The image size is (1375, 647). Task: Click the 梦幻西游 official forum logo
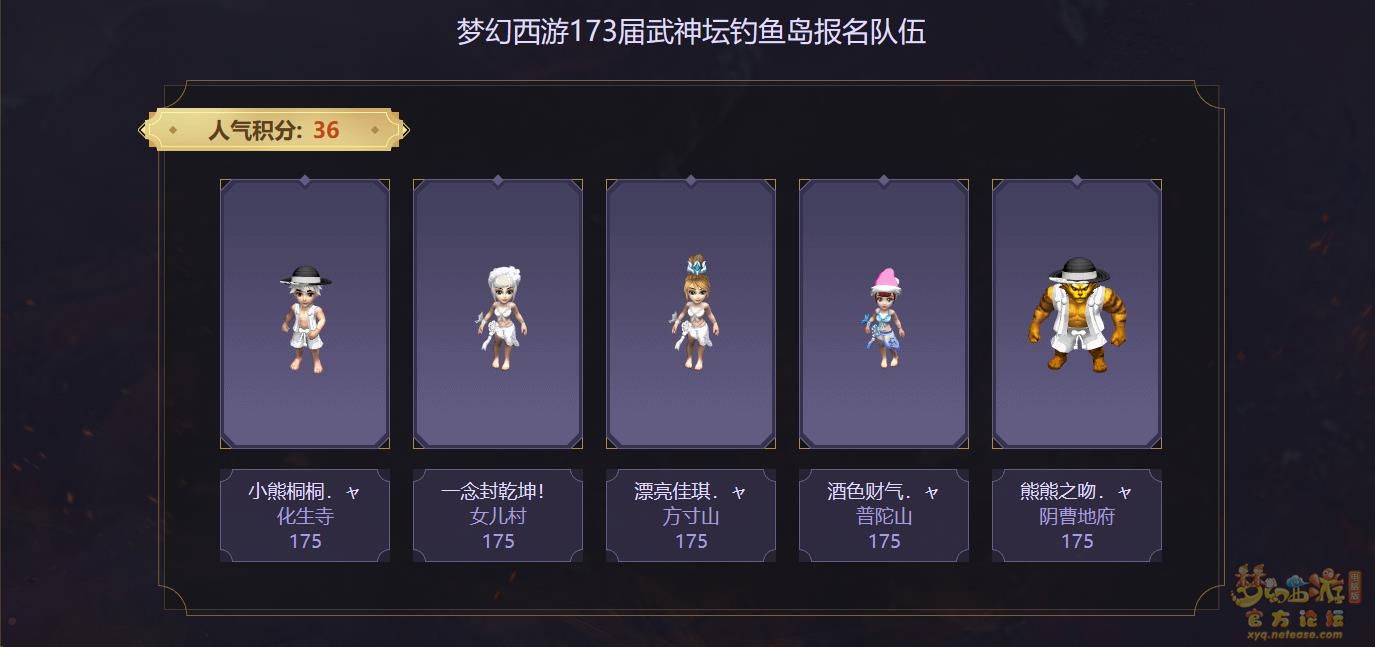[x=1290, y=597]
